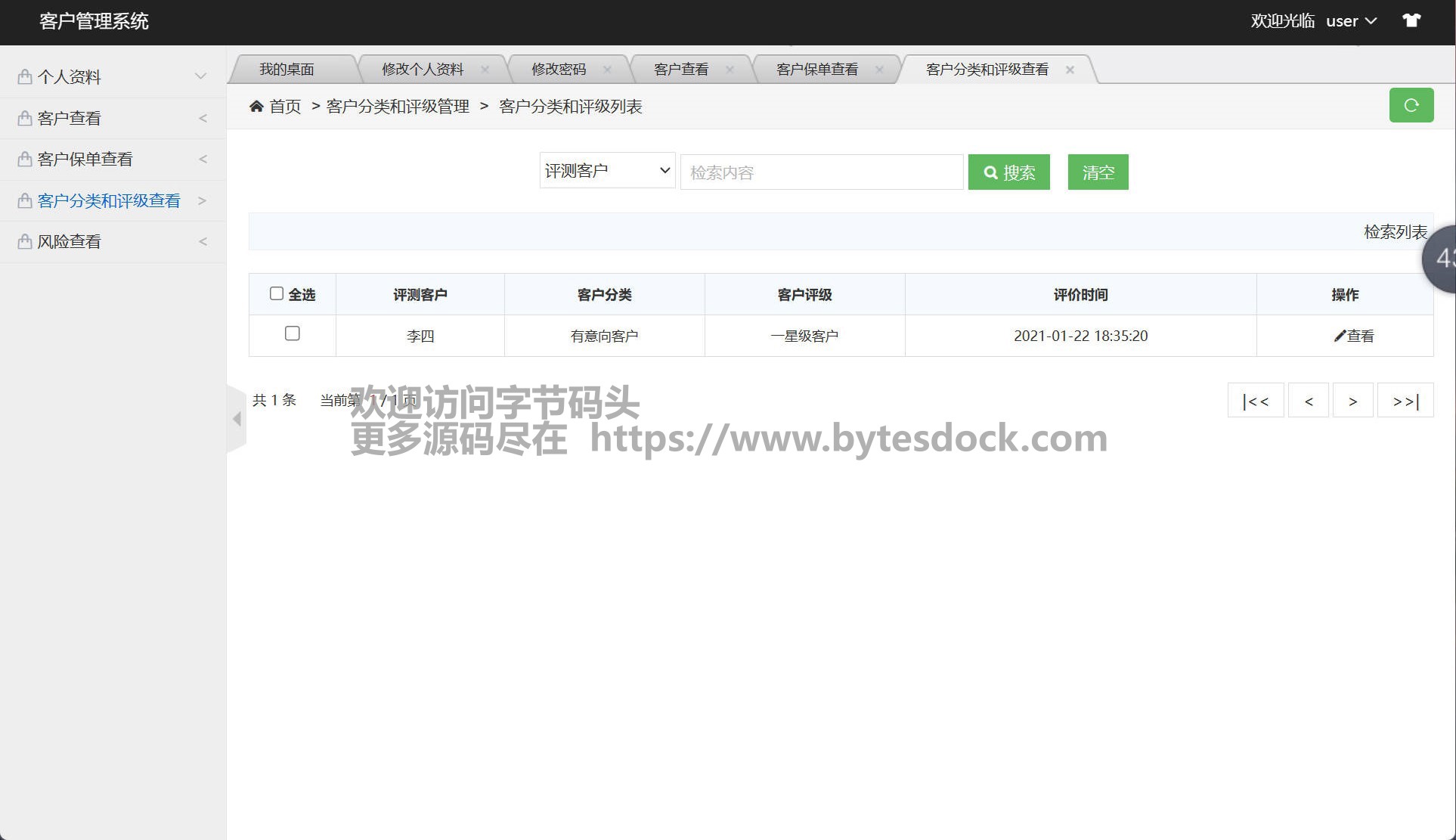
Task: Click the 清空 clear button
Action: point(1098,172)
